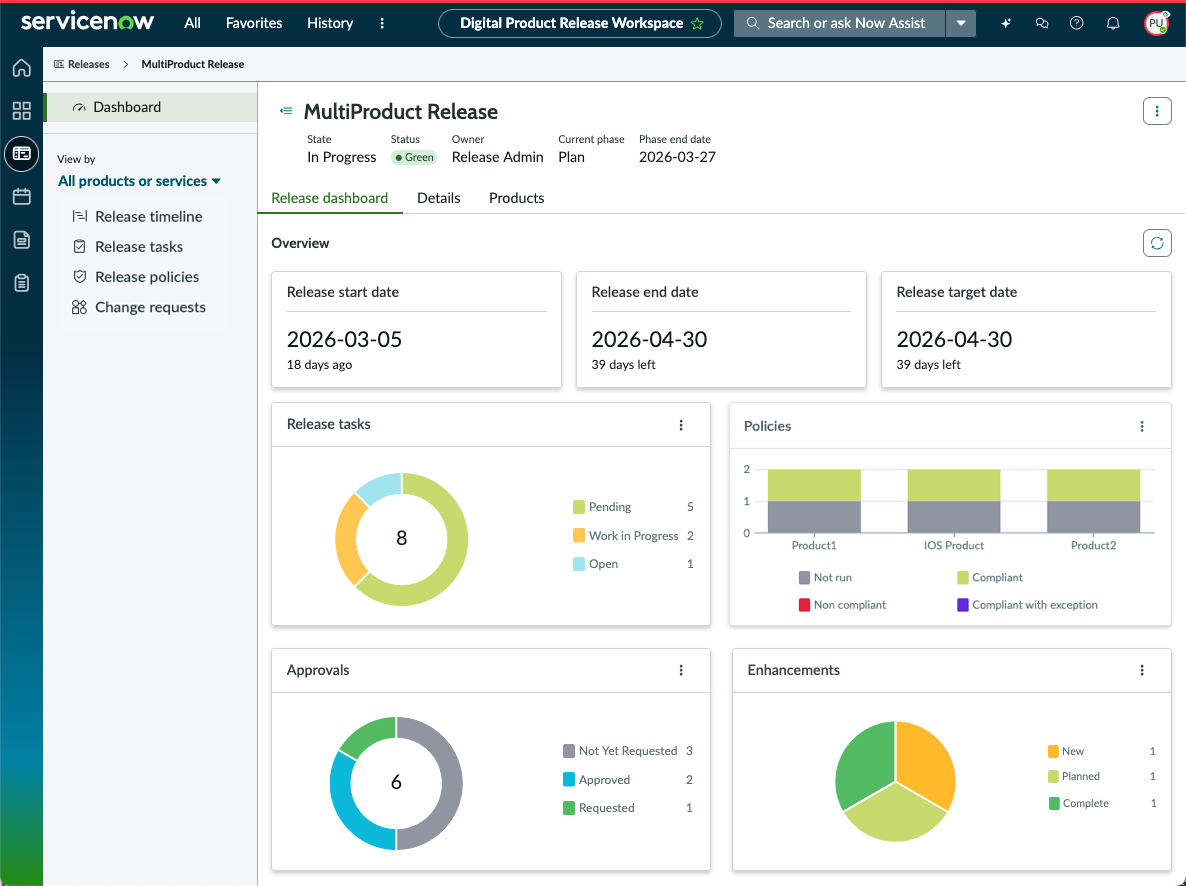Open Release tasks view

pos(128,247)
